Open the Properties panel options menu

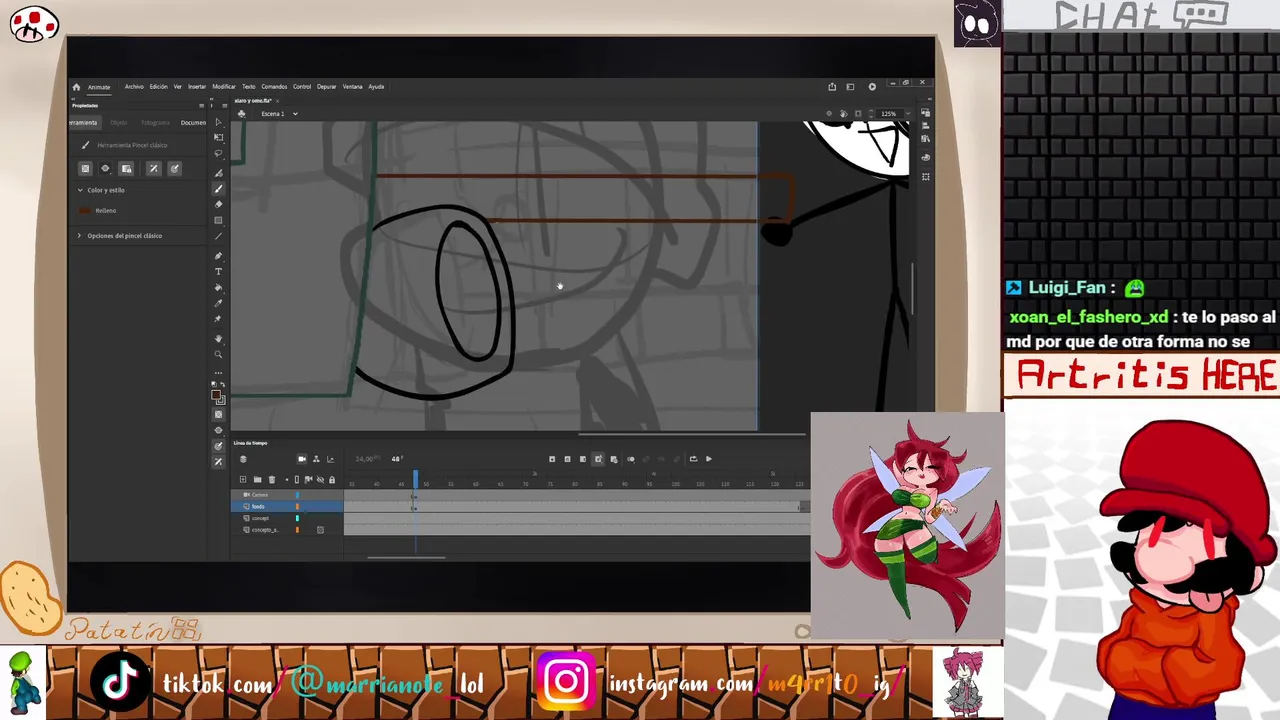[x=201, y=106]
